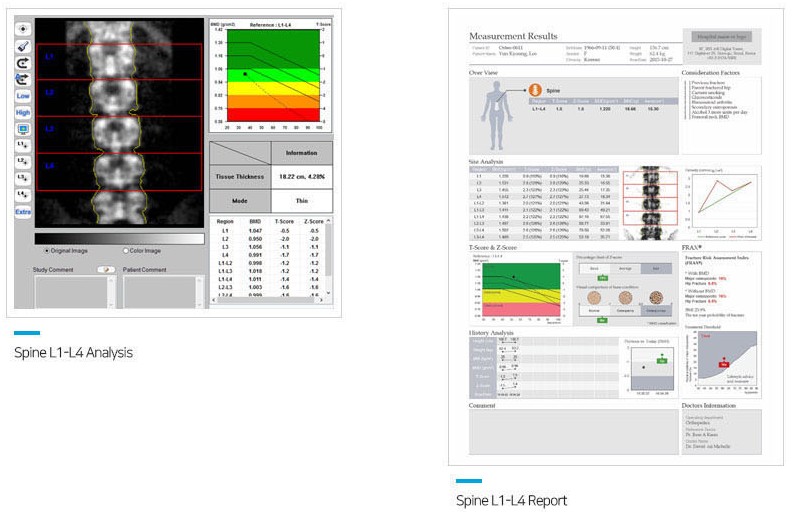Image resolution: width=792 pixels, height=512 pixels.
Task: Select the flashlight brush tool icon
Action: pyautogui.click(x=23, y=46)
